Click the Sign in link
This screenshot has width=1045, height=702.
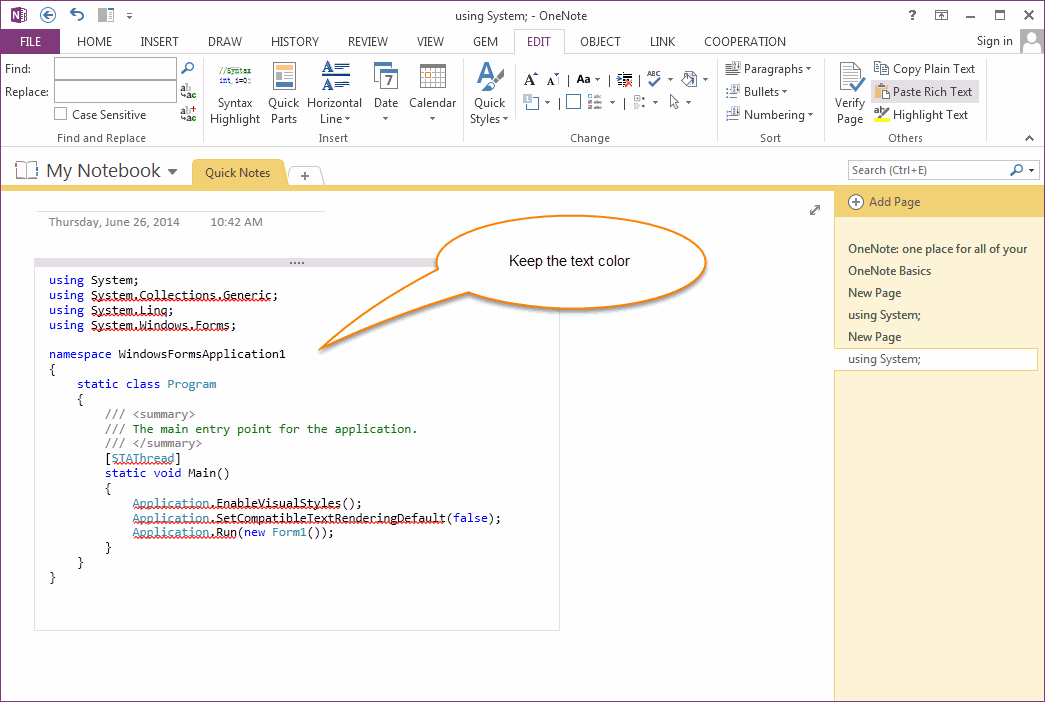click(993, 41)
